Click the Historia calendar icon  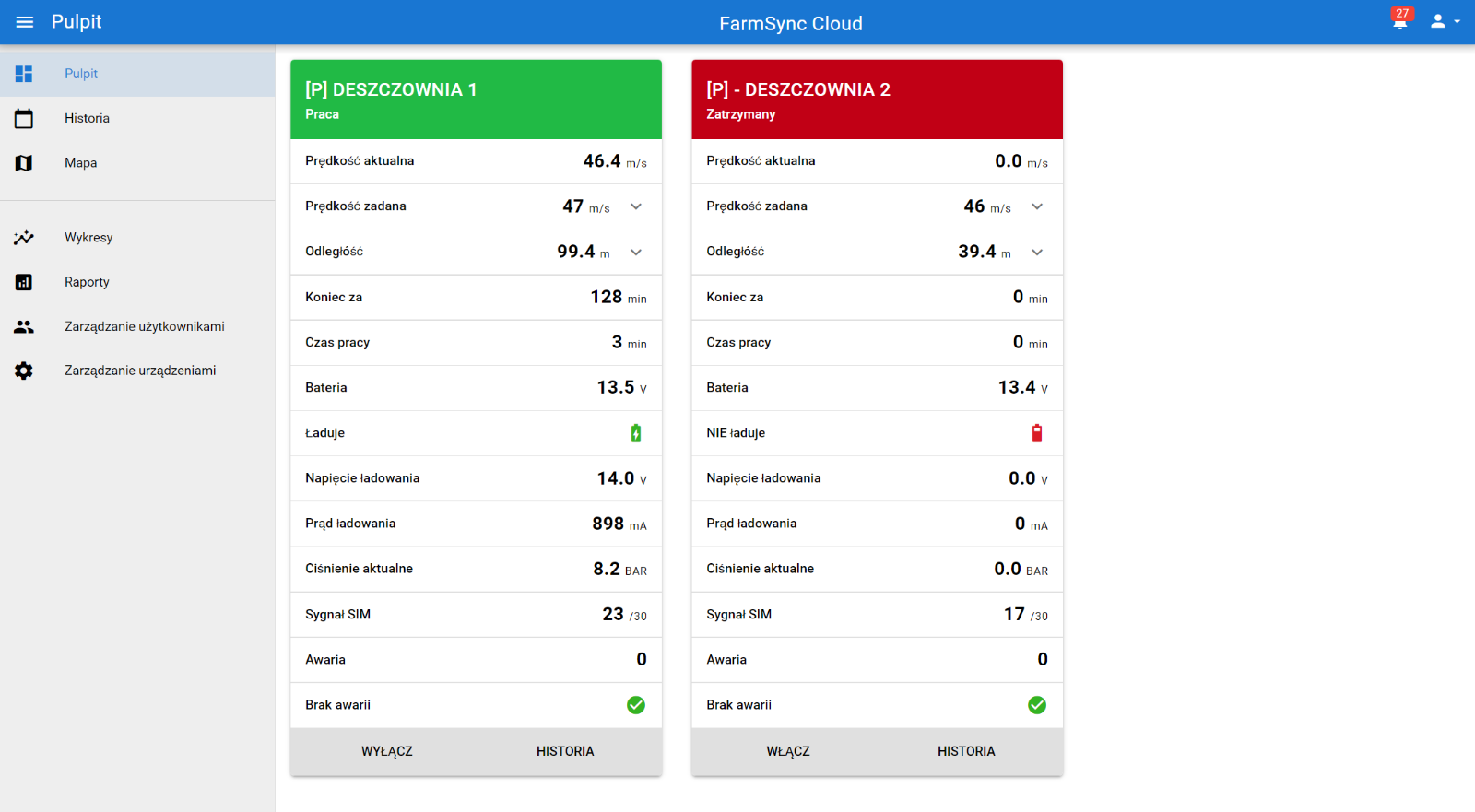pyautogui.click(x=24, y=119)
